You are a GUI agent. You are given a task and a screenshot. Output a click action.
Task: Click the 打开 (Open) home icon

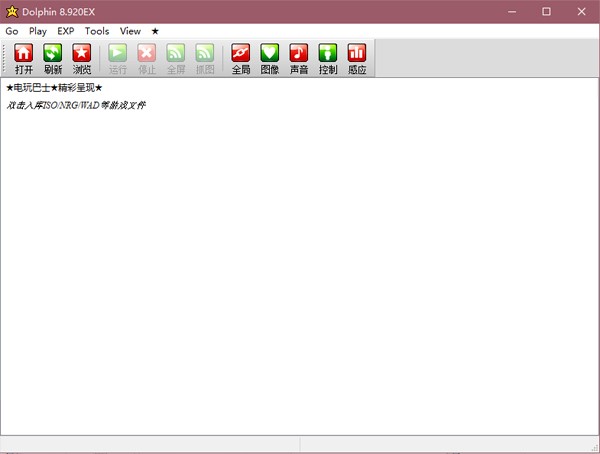23,53
